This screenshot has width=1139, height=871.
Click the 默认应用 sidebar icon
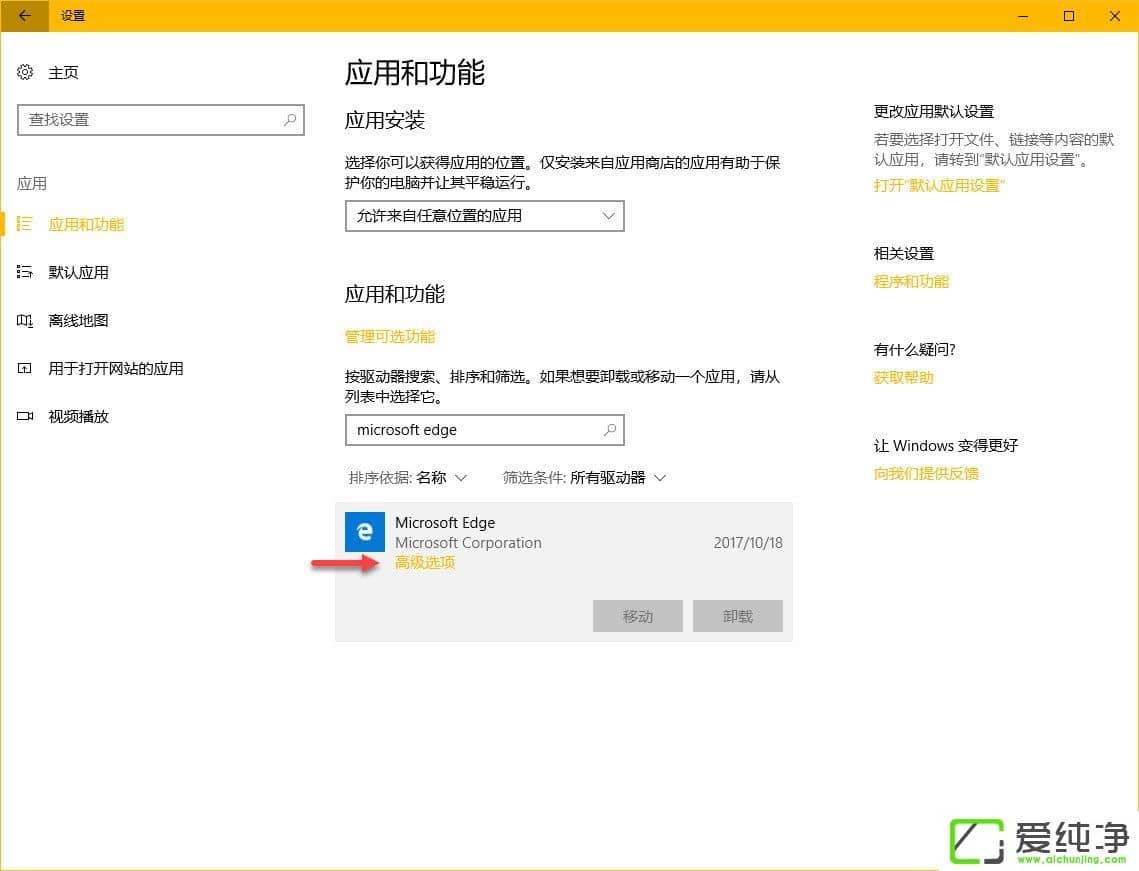(x=25, y=272)
